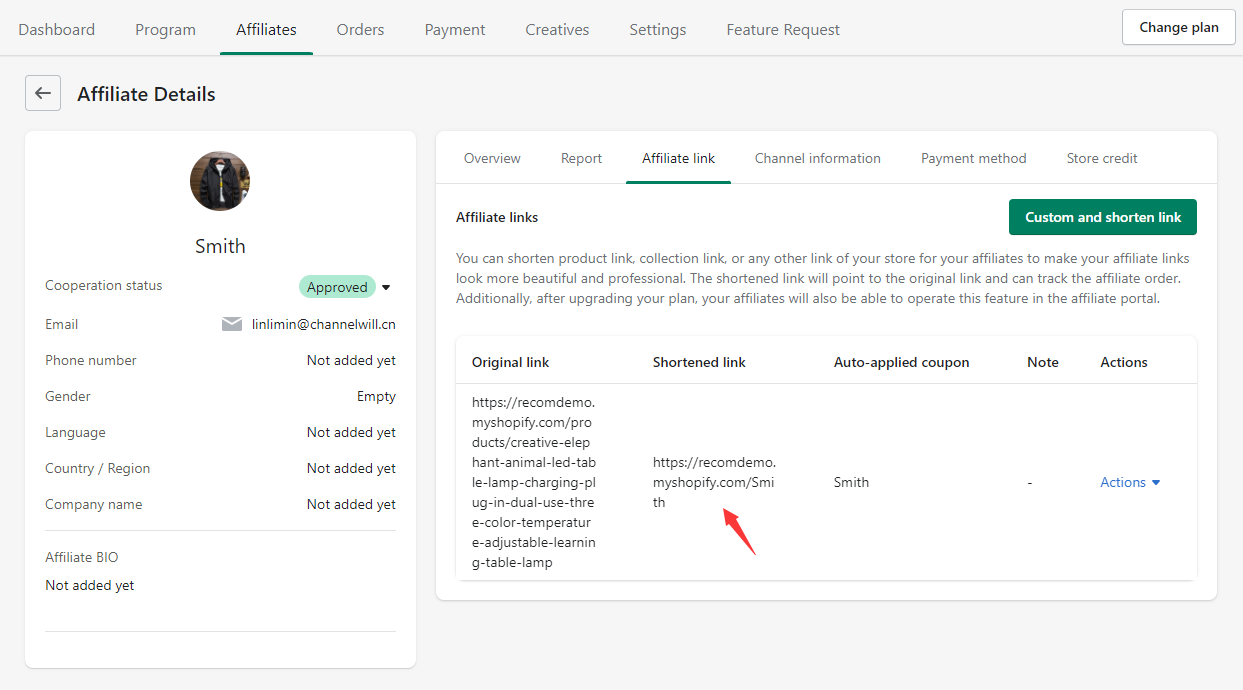1243x690 pixels.
Task: Click the Custom and shorten link button
Action: point(1102,217)
